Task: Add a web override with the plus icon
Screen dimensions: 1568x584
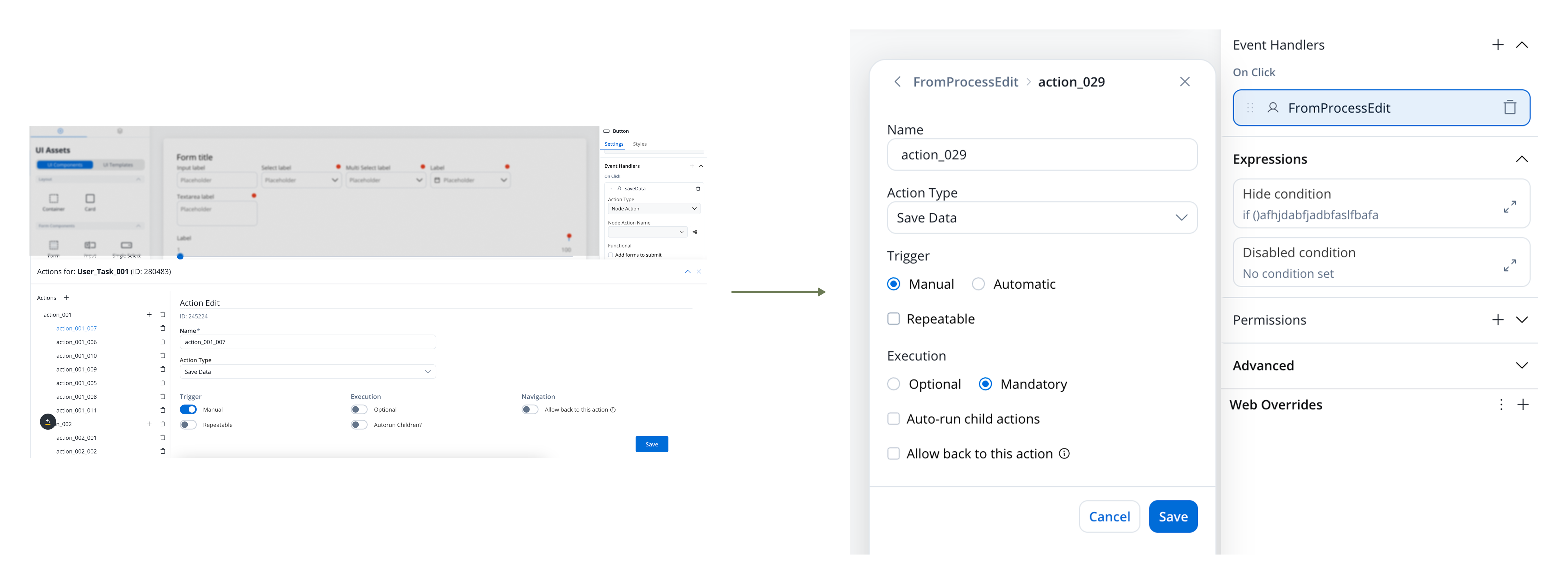Action: coord(1523,404)
